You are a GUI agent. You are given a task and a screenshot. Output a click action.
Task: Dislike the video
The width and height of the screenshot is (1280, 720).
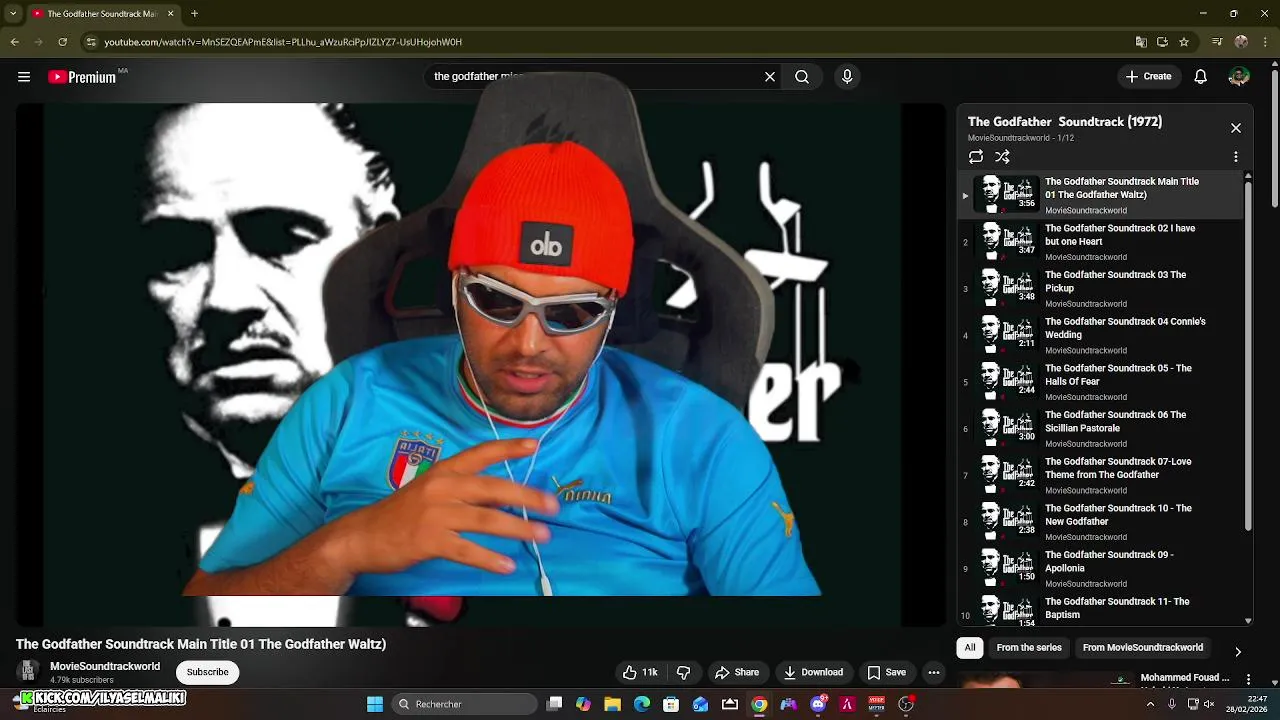(x=684, y=672)
